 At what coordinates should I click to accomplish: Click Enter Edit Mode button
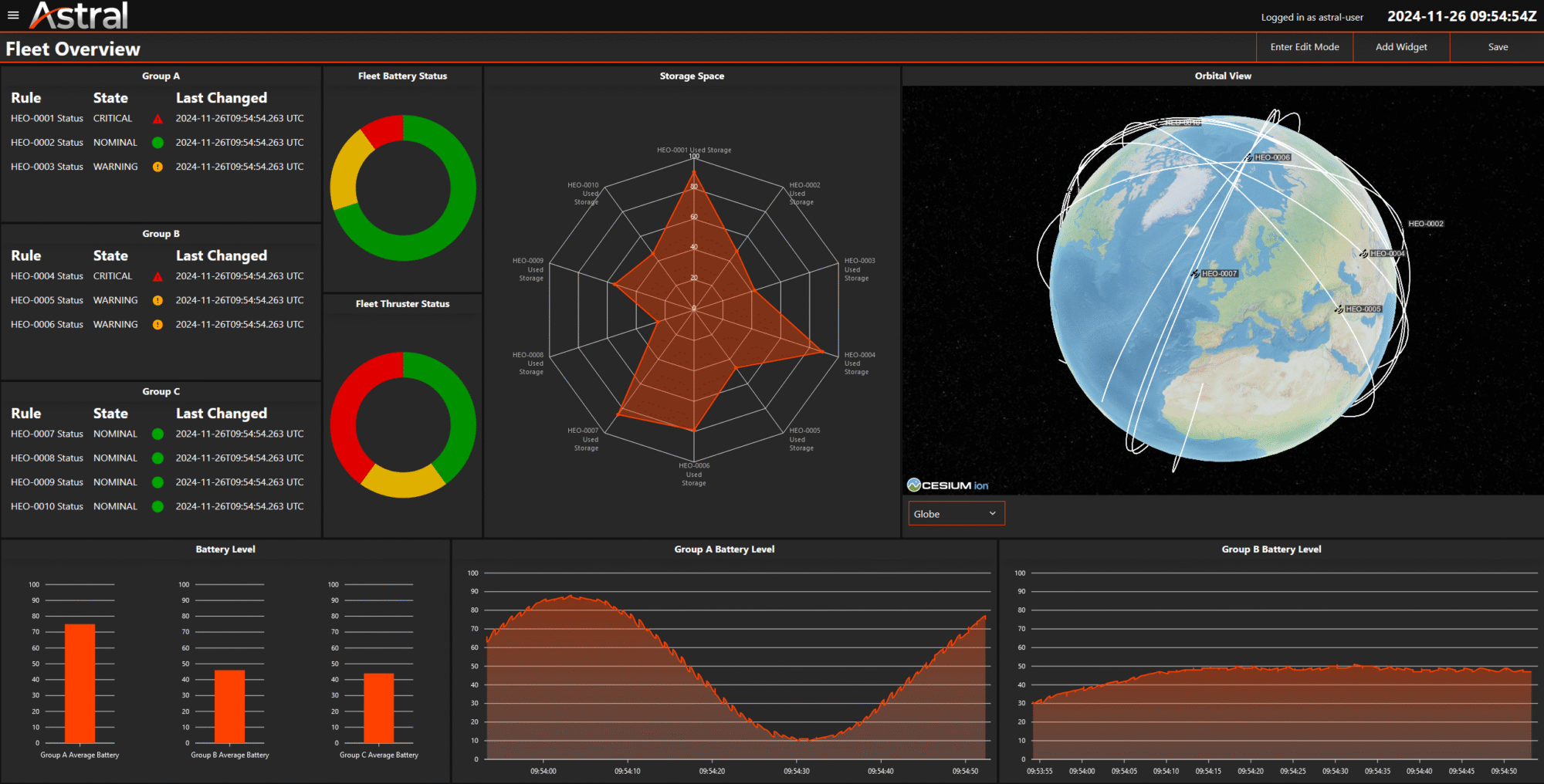(x=1304, y=47)
